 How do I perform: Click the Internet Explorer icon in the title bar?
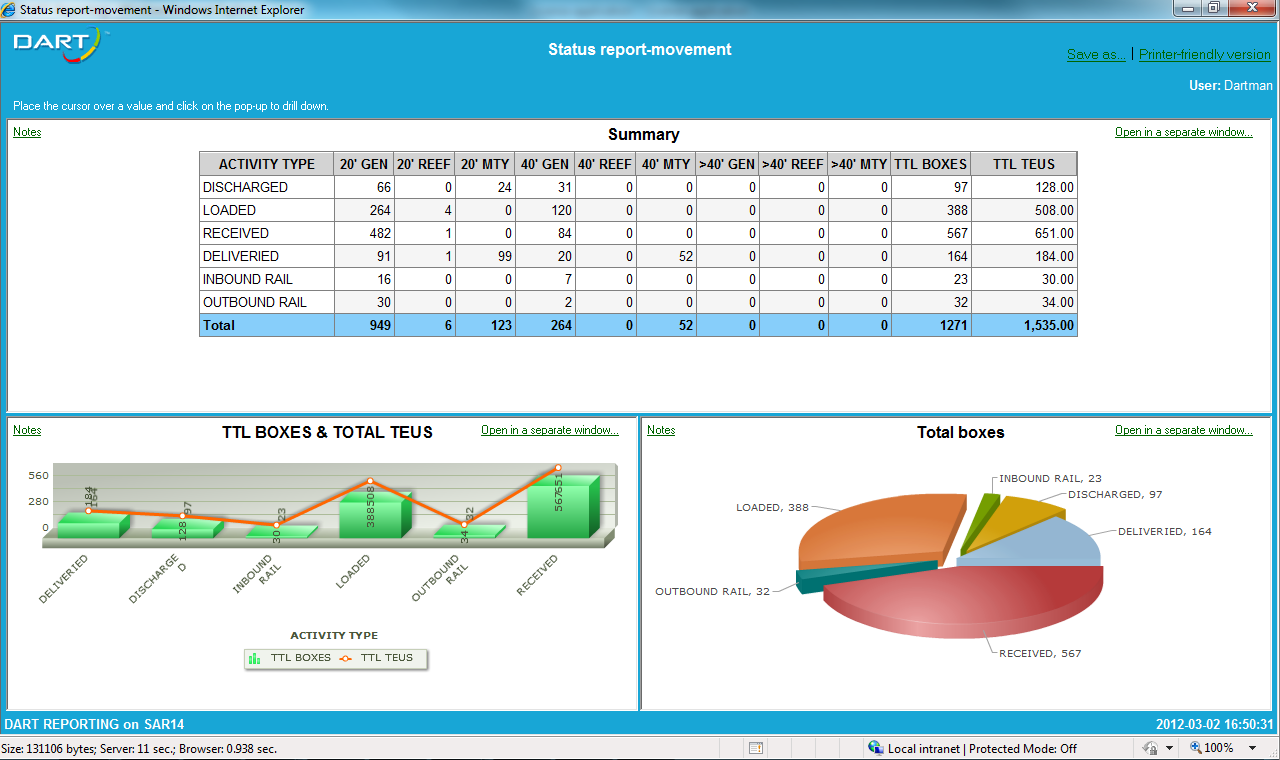pos(10,9)
